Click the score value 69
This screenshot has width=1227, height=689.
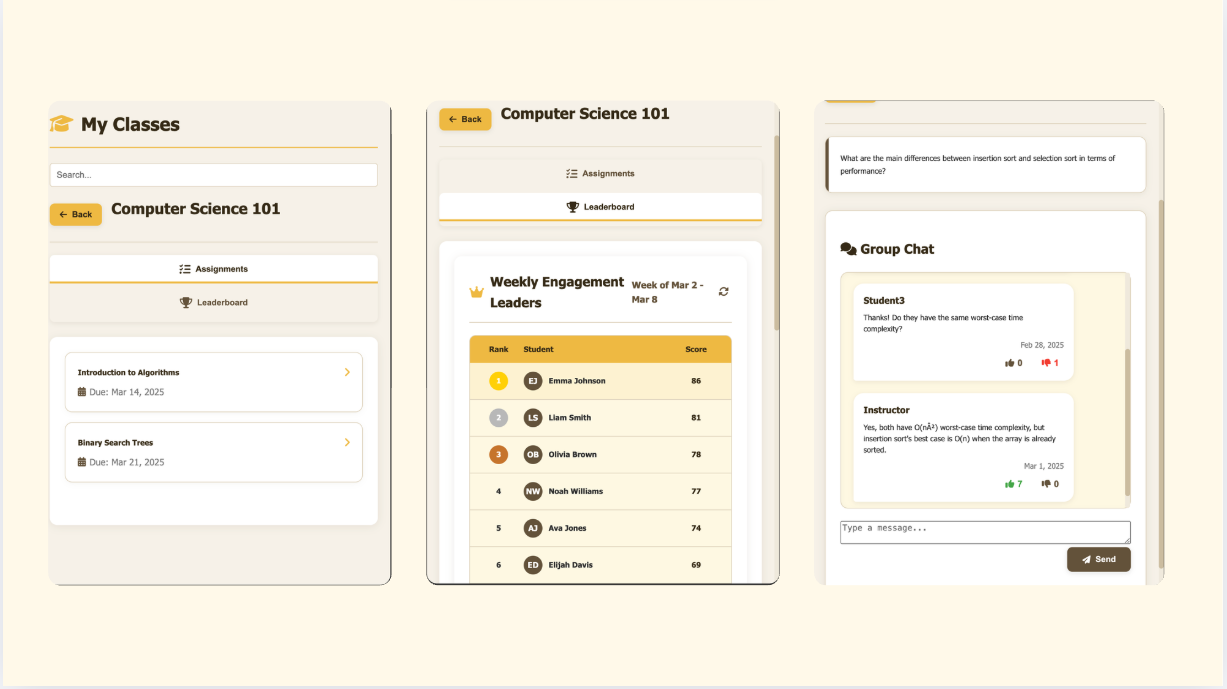(696, 565)
